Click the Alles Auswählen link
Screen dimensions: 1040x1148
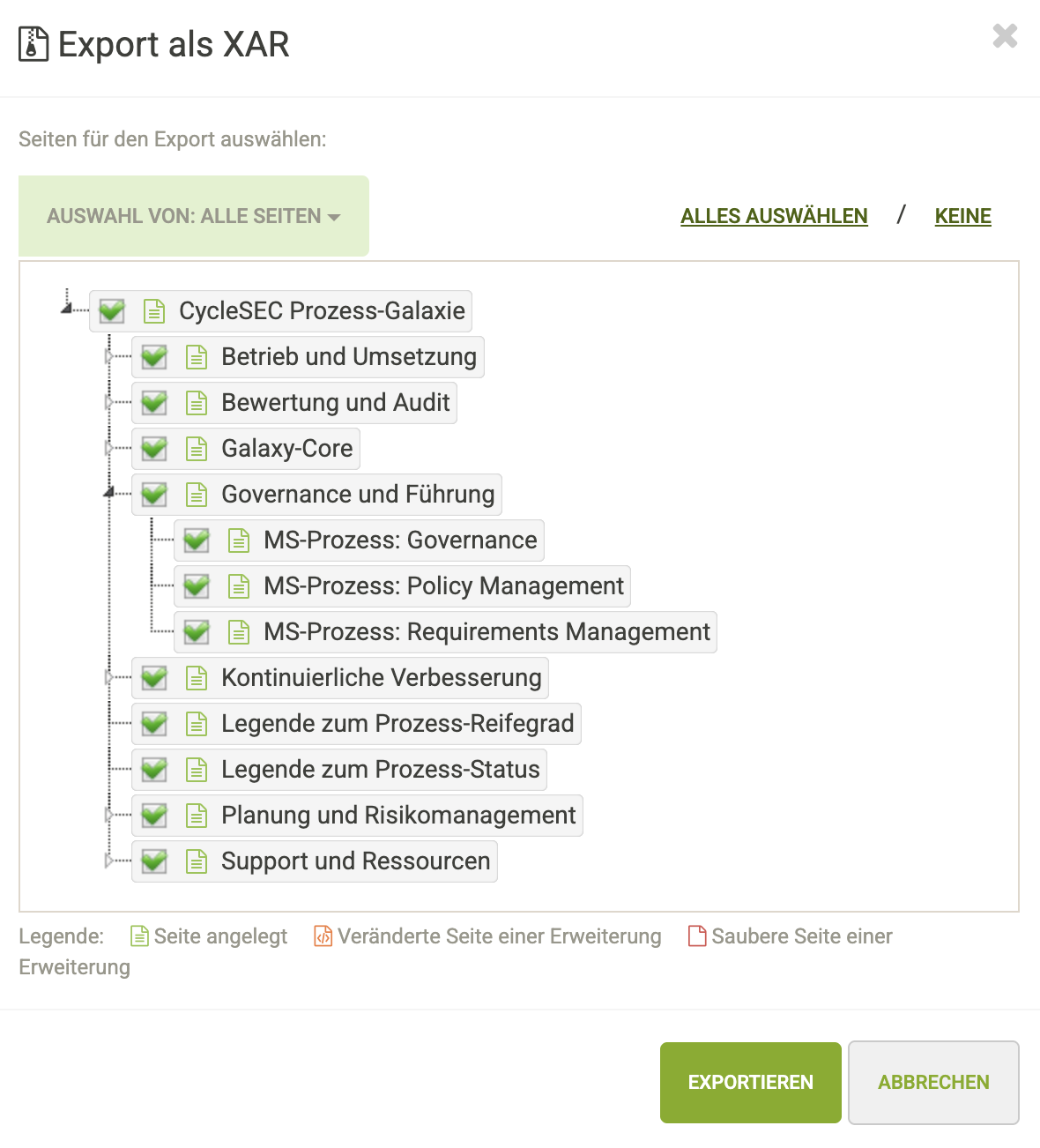coord(774,216)
